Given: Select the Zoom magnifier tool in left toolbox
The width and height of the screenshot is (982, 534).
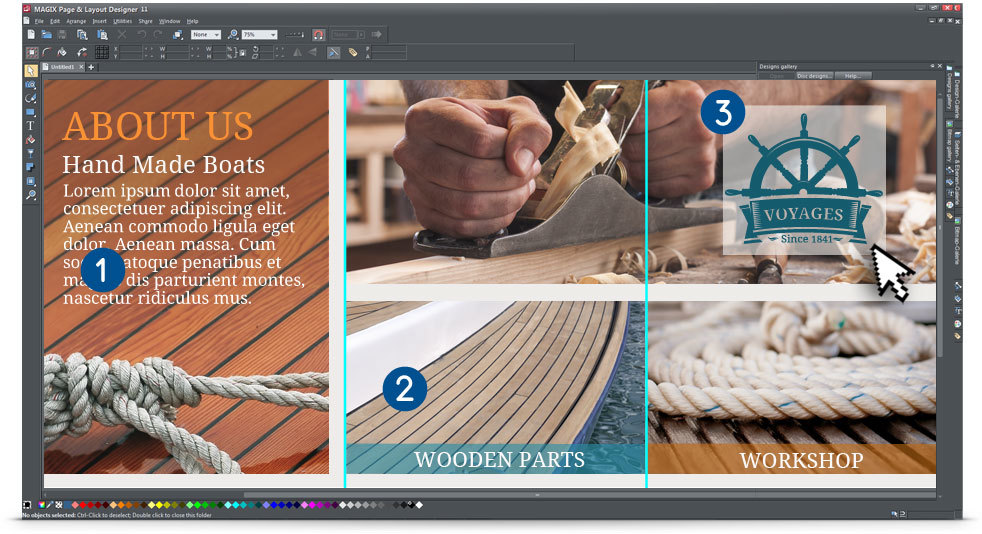Looking at the screenshot, I should click(30, 195).
